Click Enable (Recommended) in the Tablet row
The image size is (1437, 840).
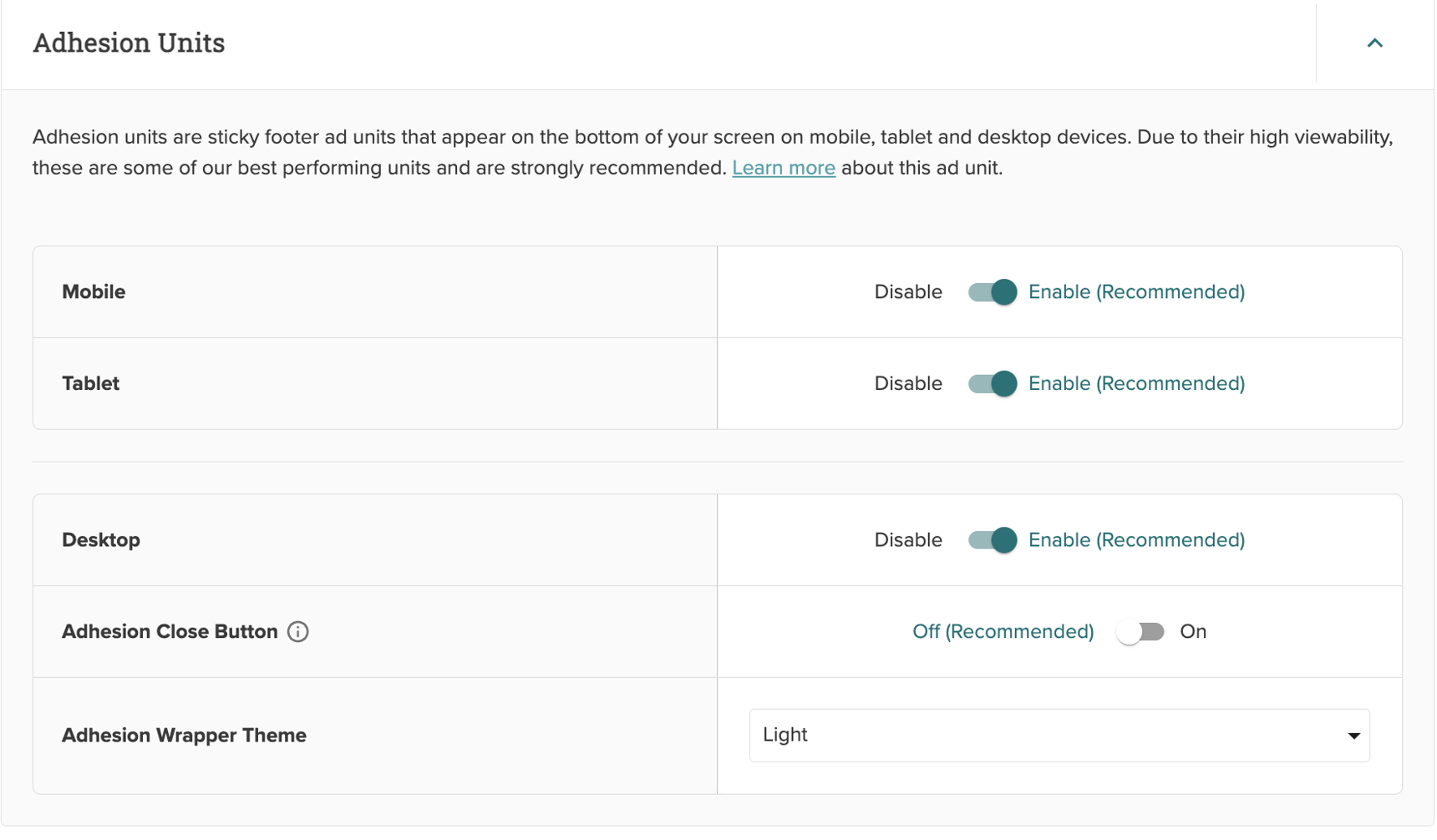coord(1136,384)
